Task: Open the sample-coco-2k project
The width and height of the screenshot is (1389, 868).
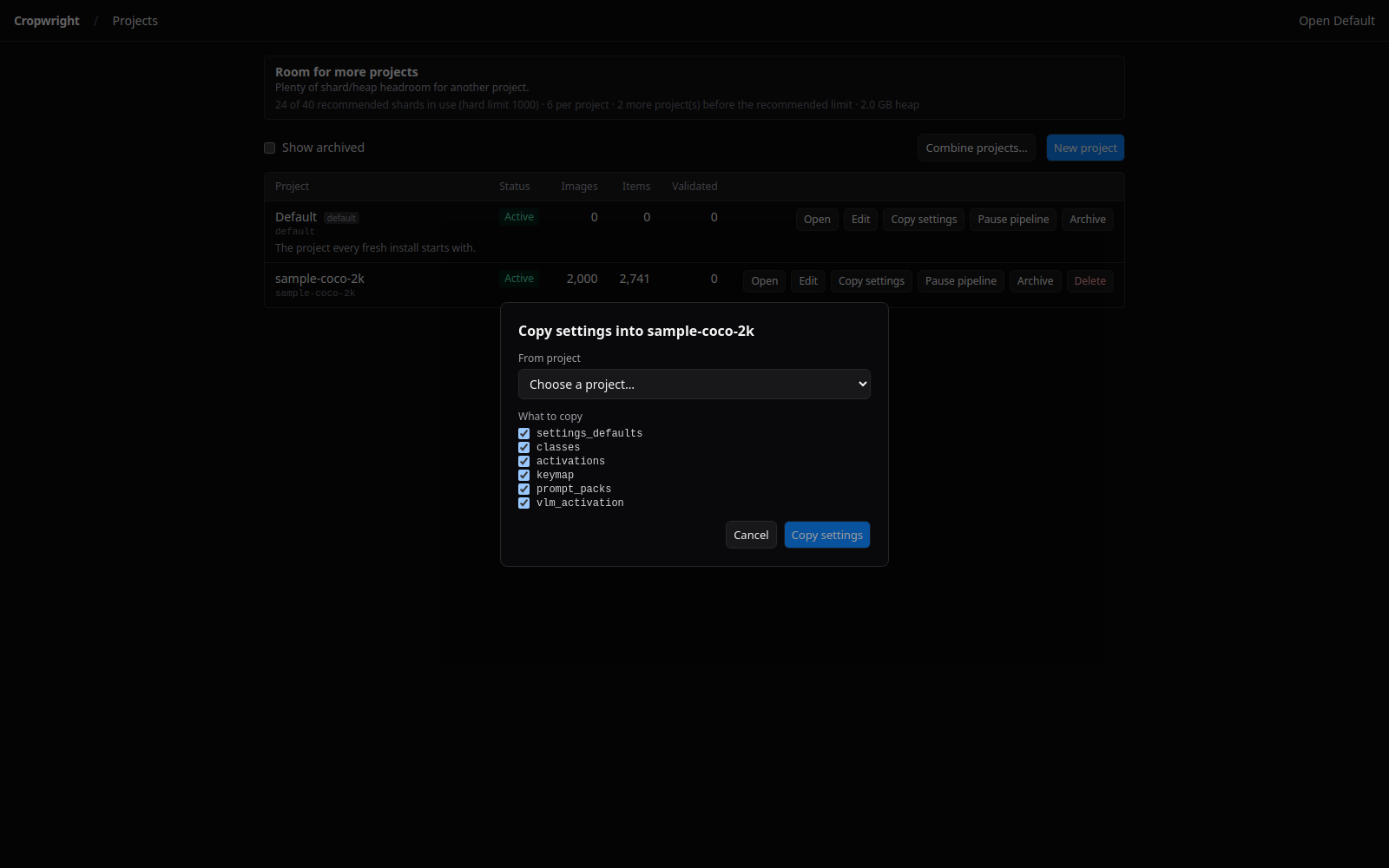Action: click(765, 281)
